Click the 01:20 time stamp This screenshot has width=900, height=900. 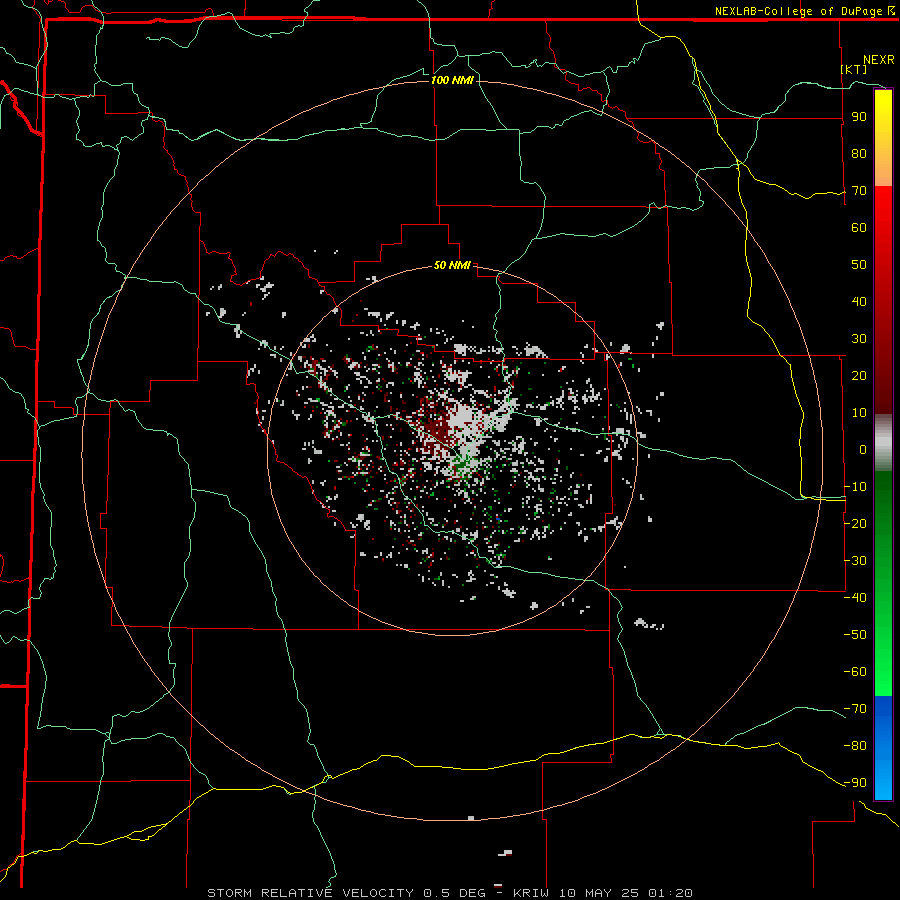tap(670, 893)
